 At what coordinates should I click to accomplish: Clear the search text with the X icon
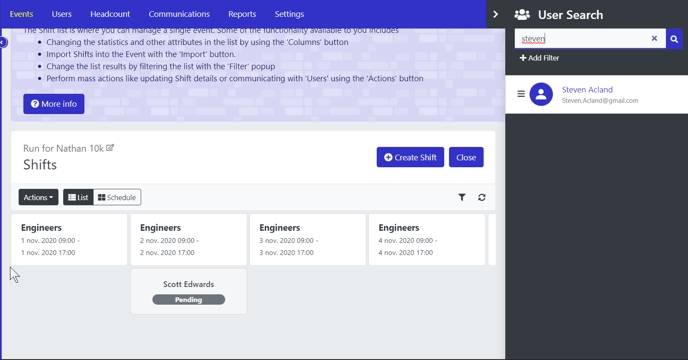[x=654, y=39]
